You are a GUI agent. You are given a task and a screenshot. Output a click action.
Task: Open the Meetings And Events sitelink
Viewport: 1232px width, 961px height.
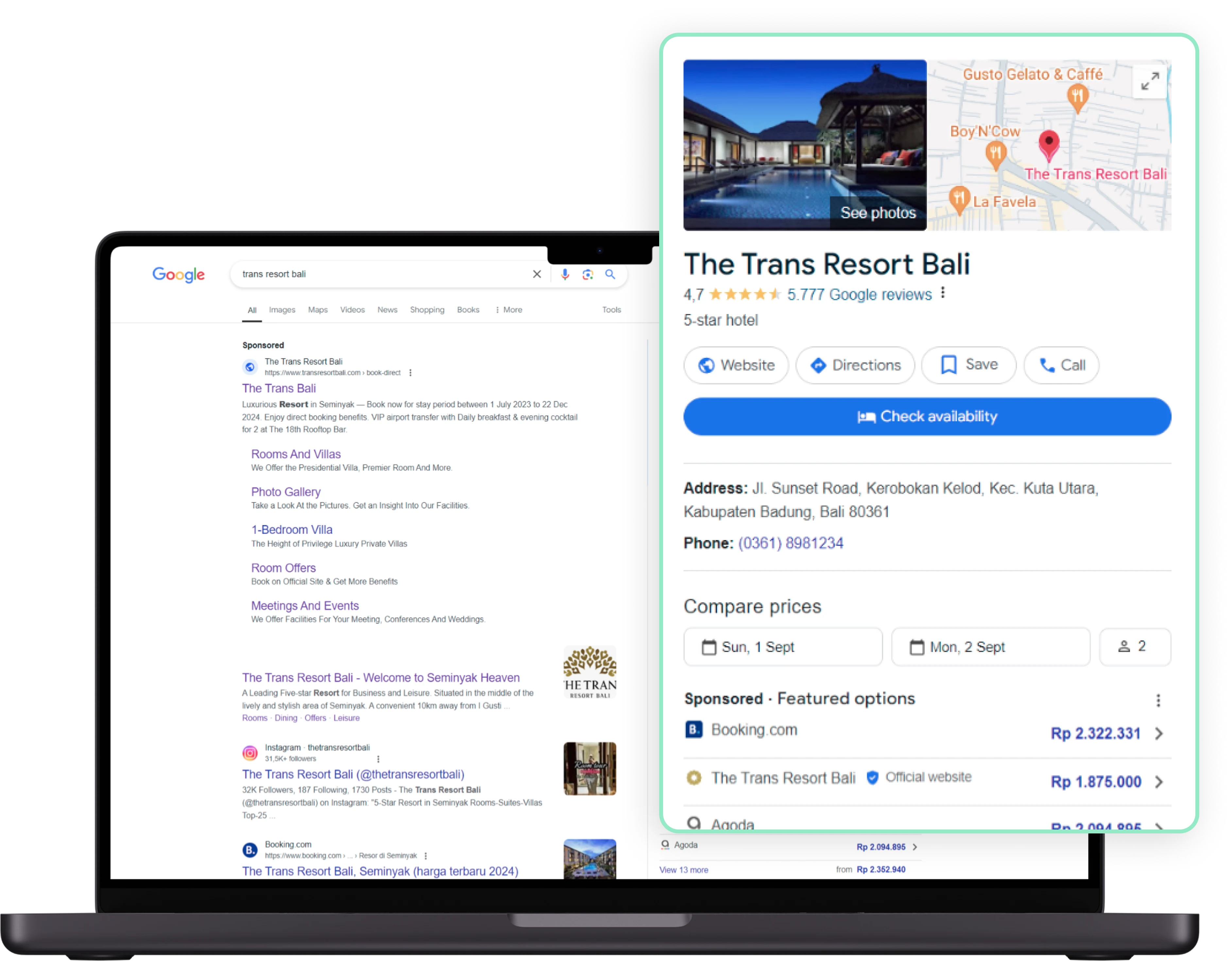(305, 606)
